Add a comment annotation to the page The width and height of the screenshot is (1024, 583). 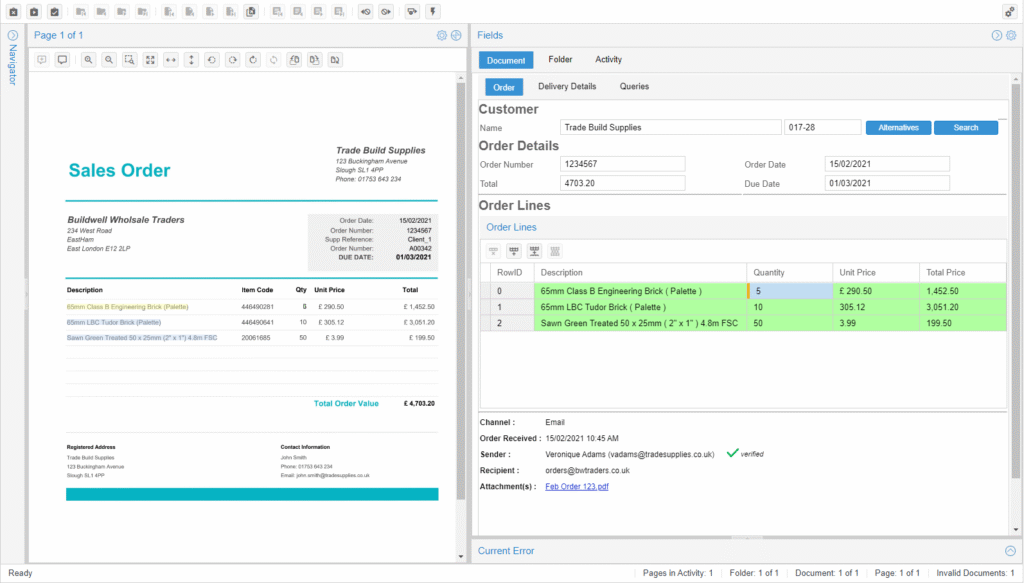[42, 60]
